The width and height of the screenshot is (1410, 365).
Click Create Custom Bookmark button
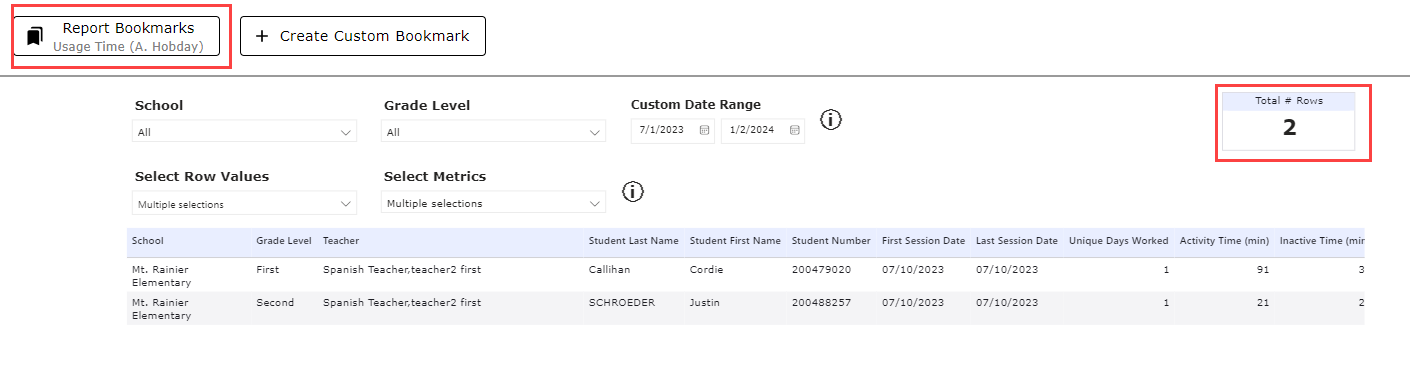363,36
